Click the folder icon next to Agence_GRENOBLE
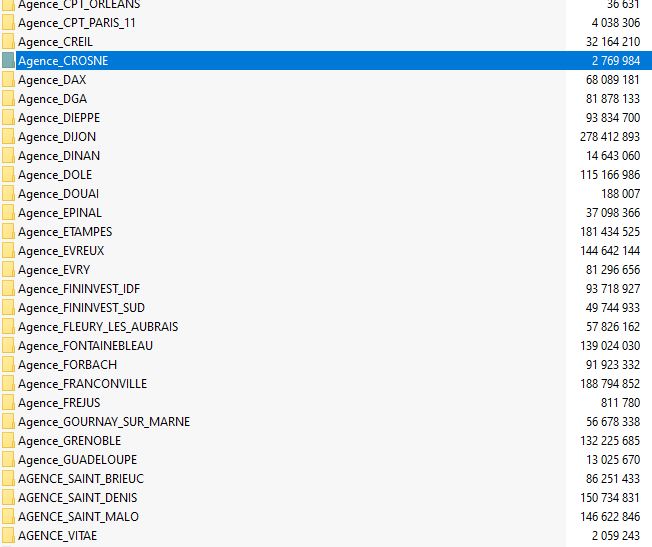Image resolution: width=652 pixels, height=547 pixels. [x=8, y=441]
